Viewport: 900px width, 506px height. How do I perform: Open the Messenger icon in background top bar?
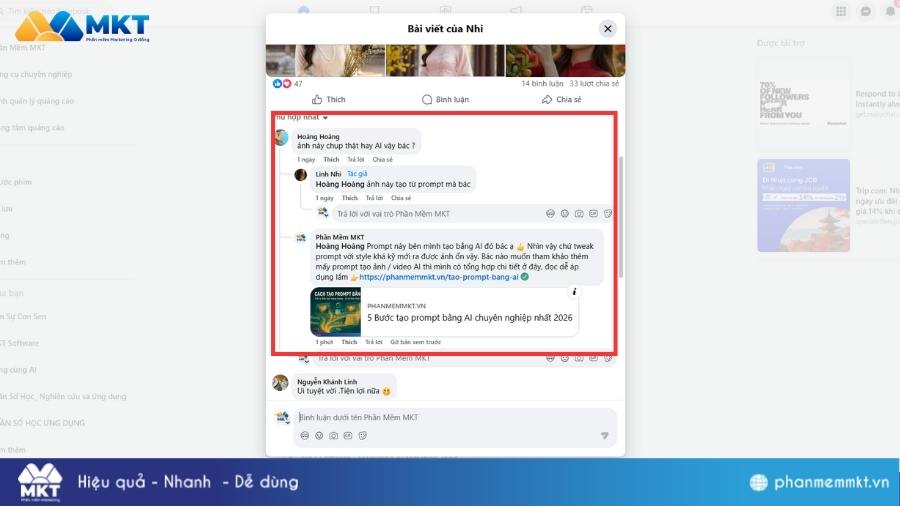coord(866,11)
